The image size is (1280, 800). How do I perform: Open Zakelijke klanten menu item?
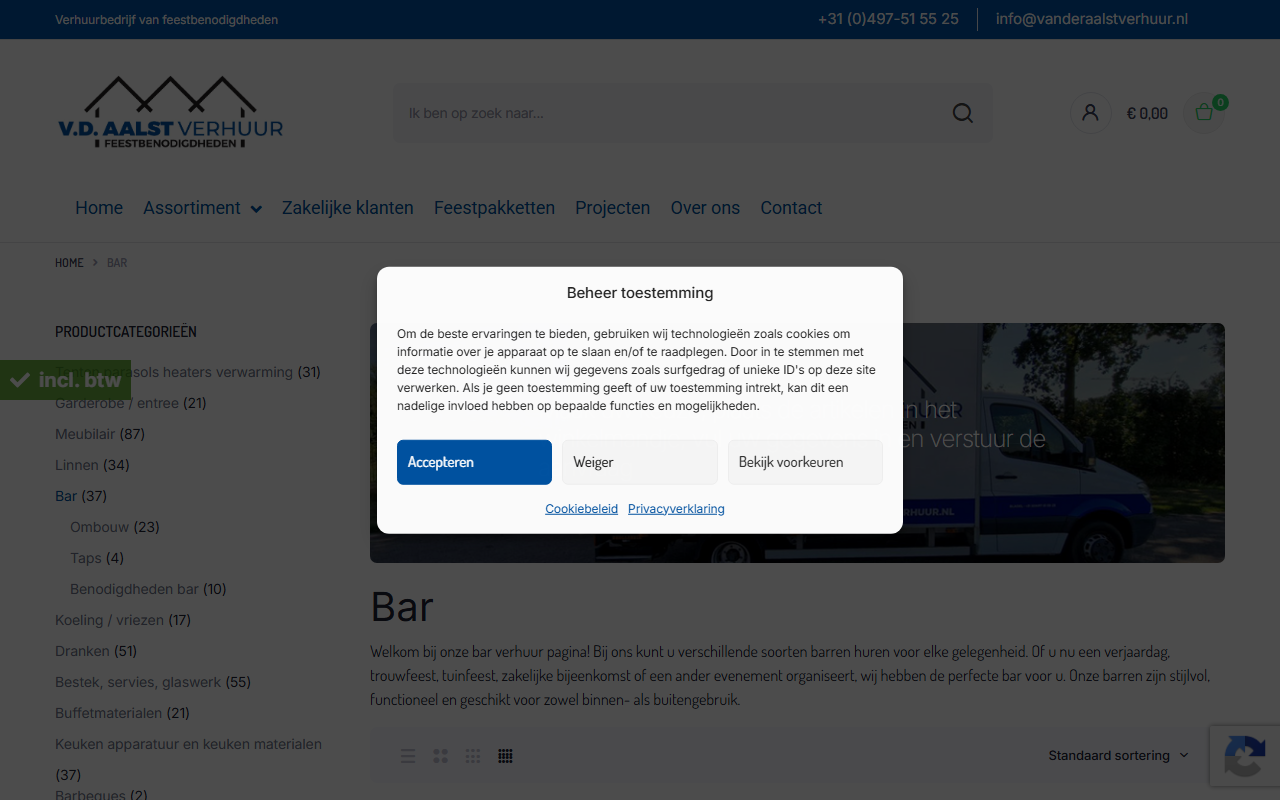pyautogui.click(x=348, y=208)
